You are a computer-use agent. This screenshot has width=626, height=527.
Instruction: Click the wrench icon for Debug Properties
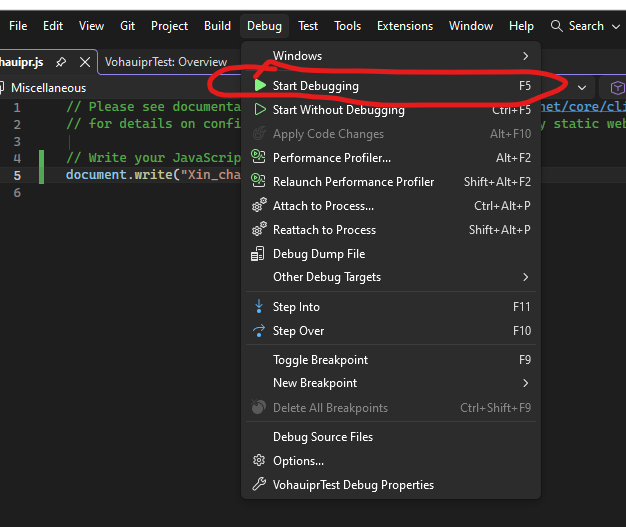[260, 485]
